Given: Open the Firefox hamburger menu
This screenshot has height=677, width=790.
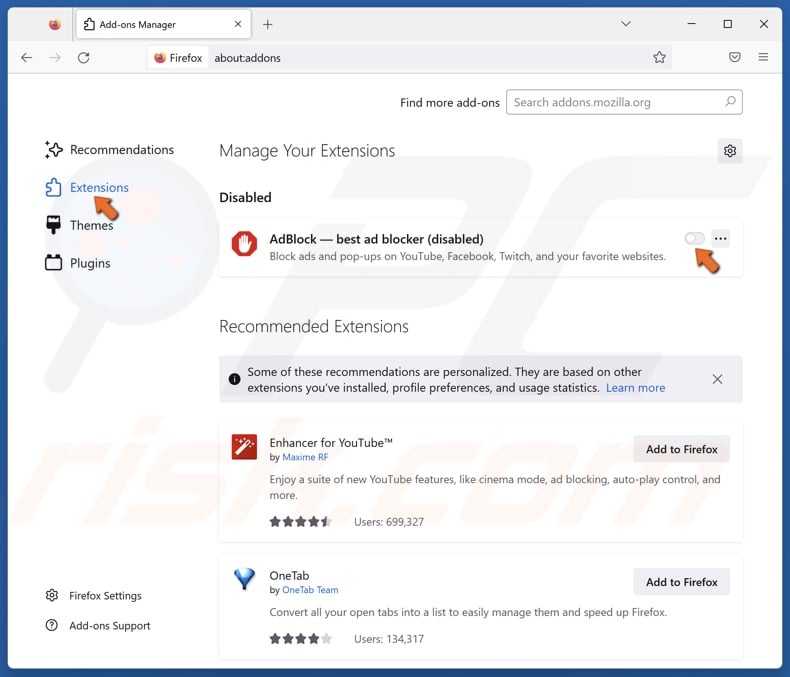Looking at the screenshot, I should coord(763,57).
